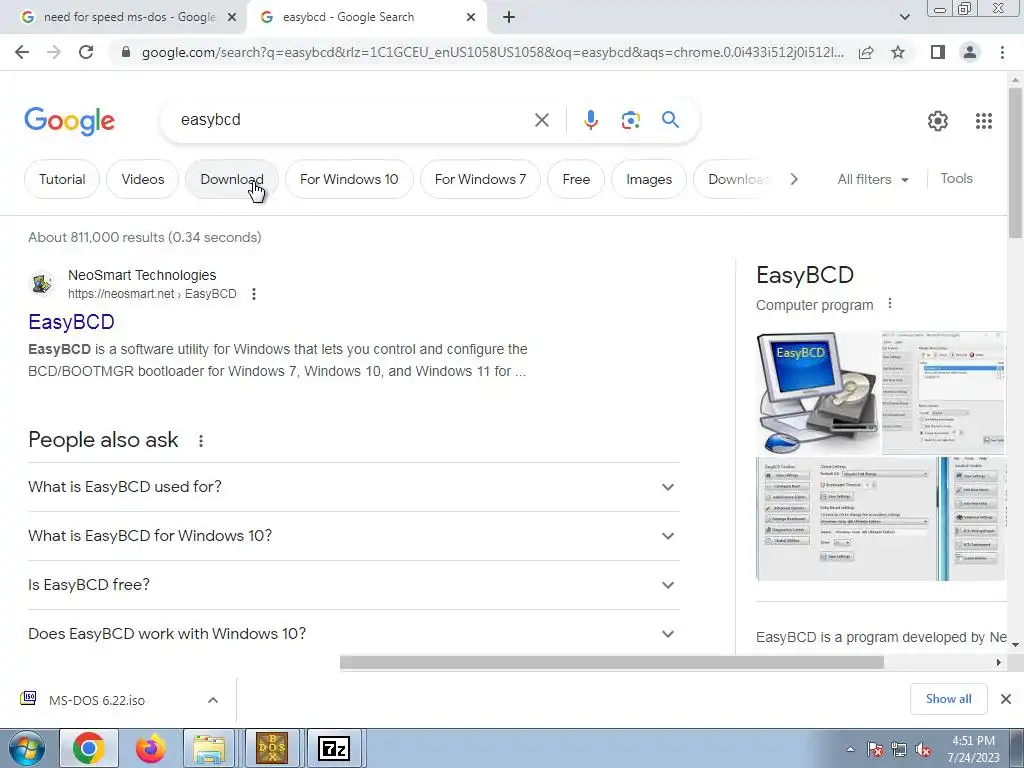The height and width of the screenshot is (768, 1024).
Task: Click in the easybcd search field
Action: pyautogui.click(x=353, y=120)
